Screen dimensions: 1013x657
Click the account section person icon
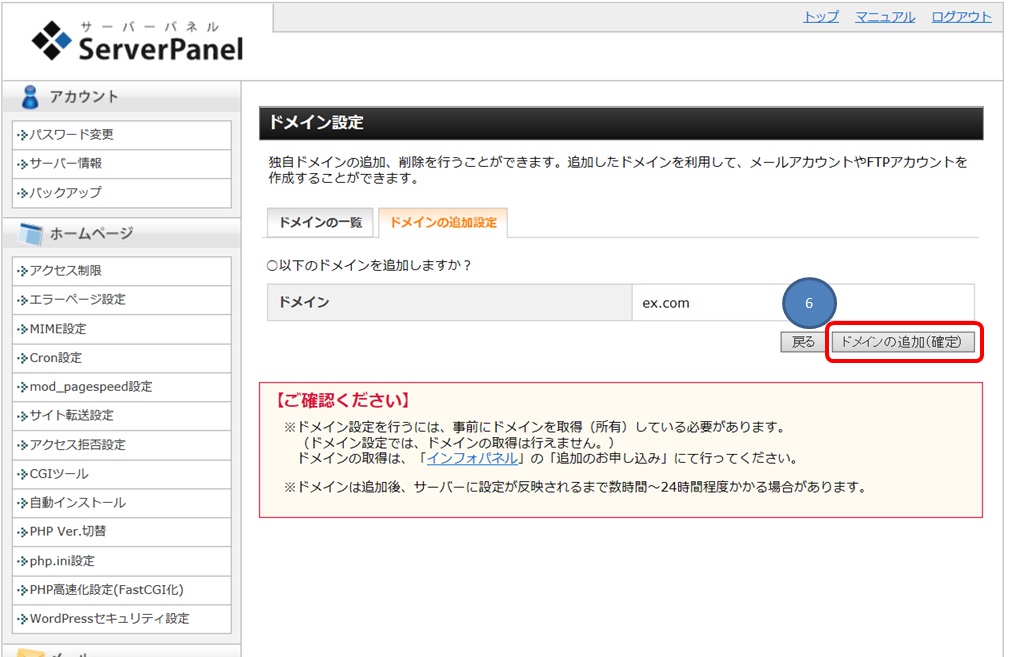[x=30, y=97]
